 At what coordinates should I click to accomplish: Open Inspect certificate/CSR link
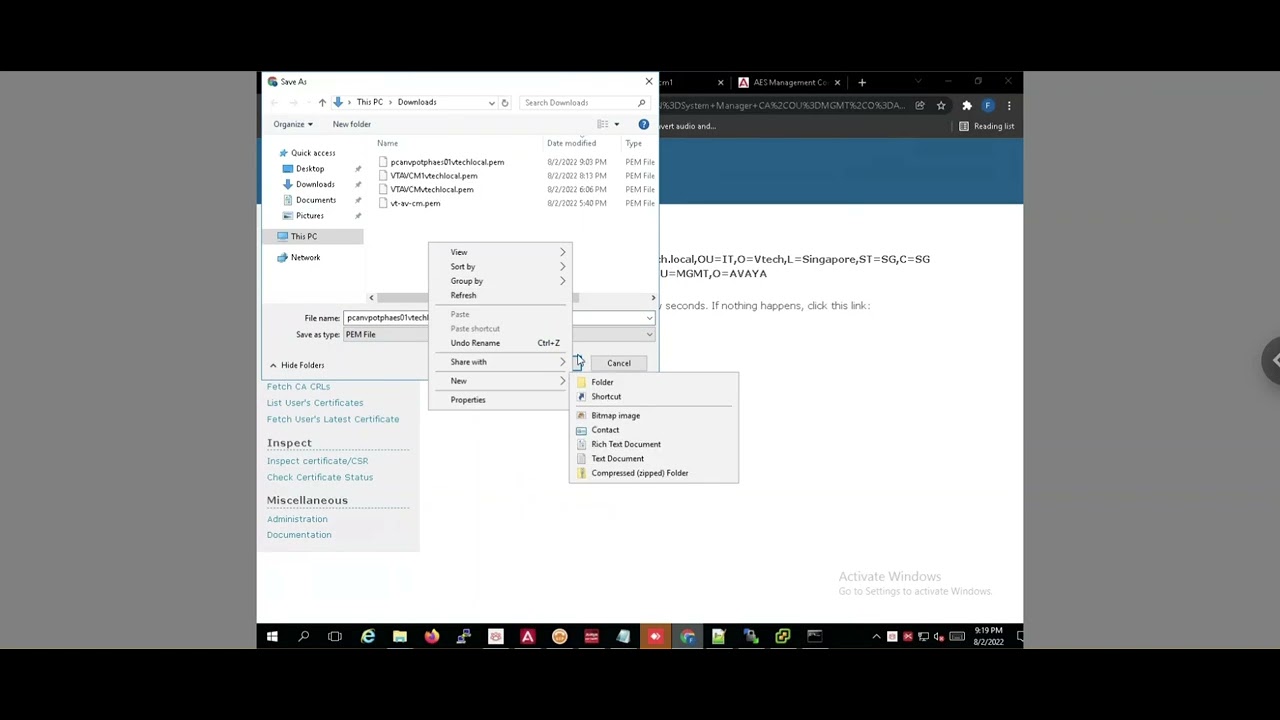click(317, 461)
